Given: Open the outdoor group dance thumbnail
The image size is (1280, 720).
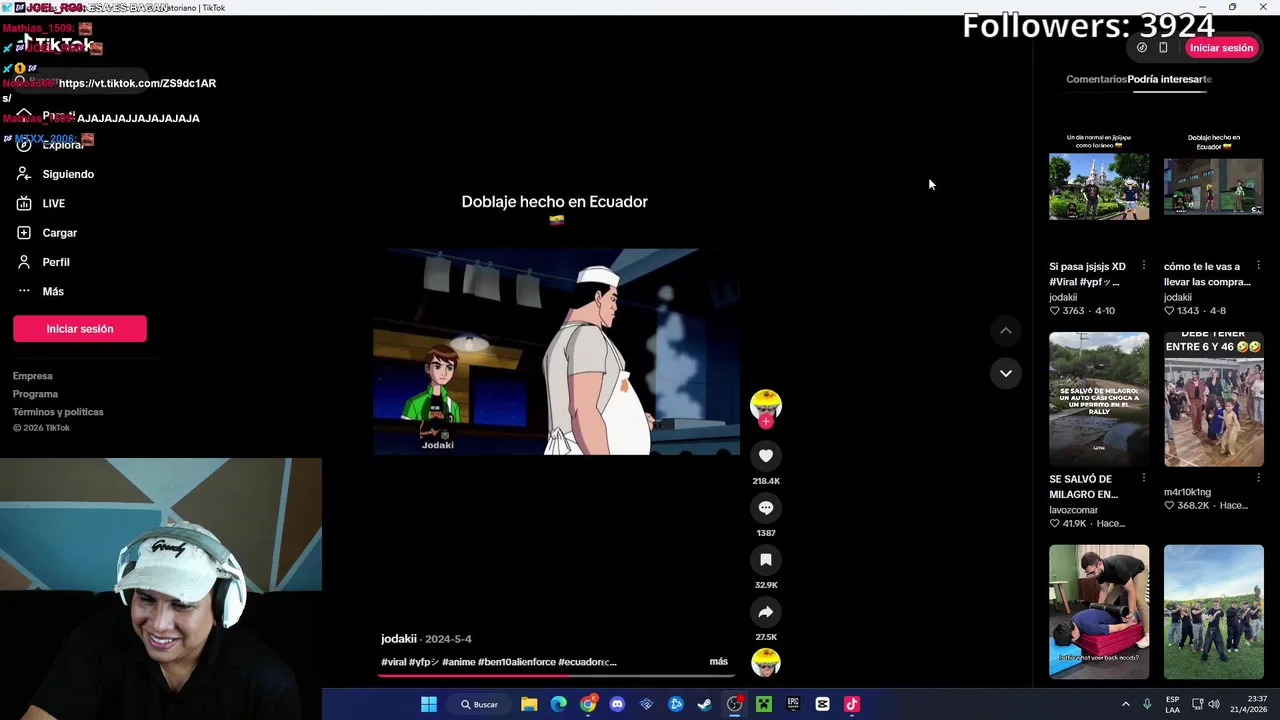Looking at the screenshot, I should pyautogui.click(x=1214, y=612).
